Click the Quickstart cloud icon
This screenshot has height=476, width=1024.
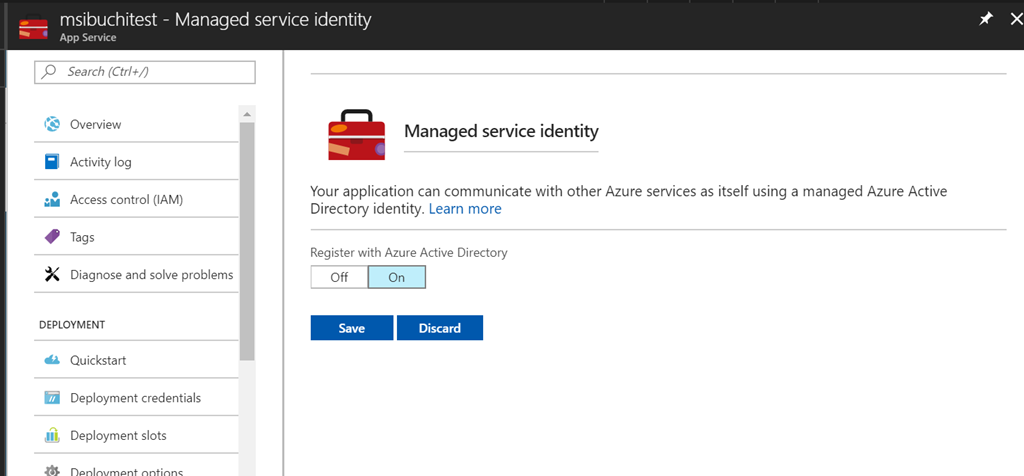(x=52, y=360)
